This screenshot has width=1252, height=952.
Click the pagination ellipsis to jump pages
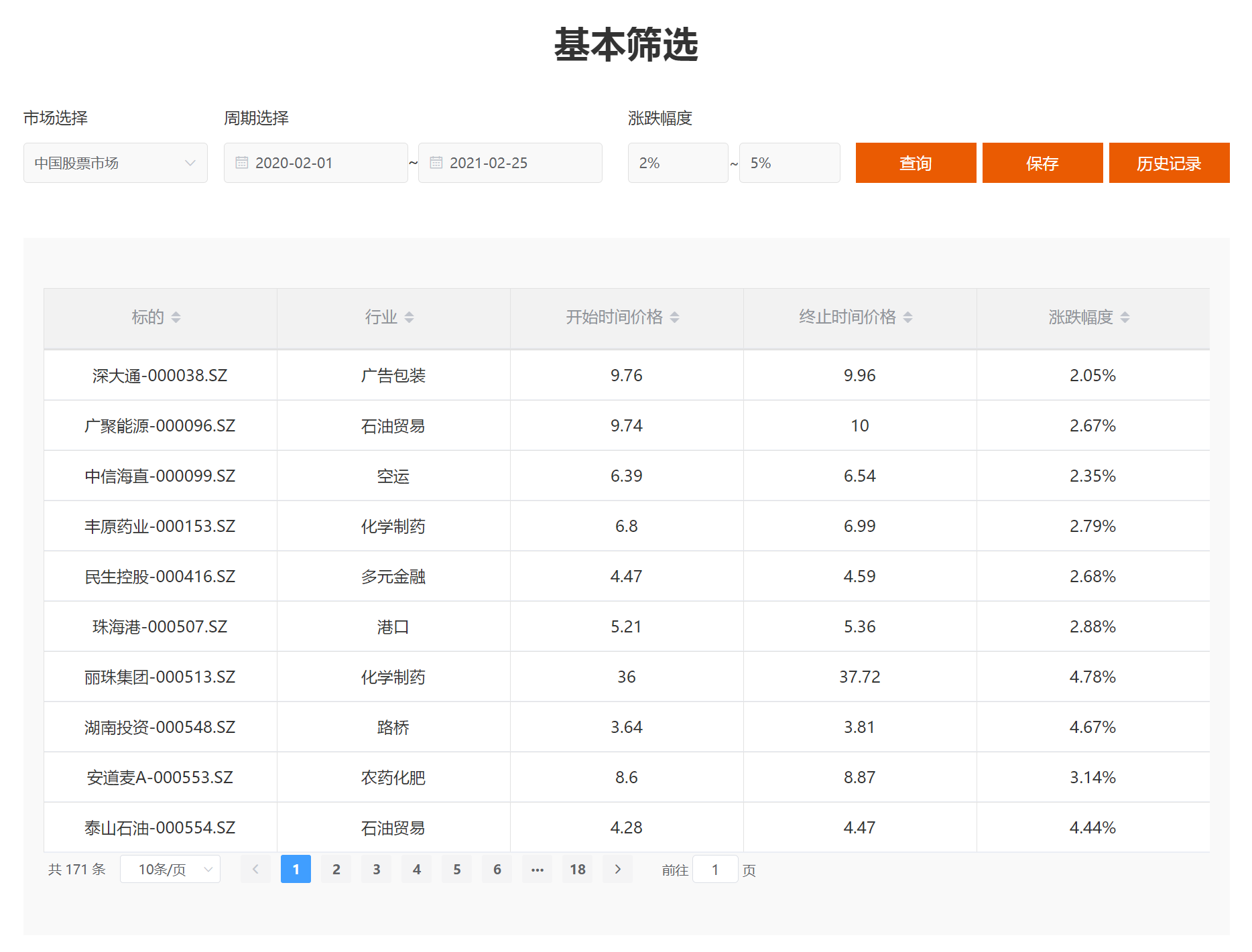(537, 869)
